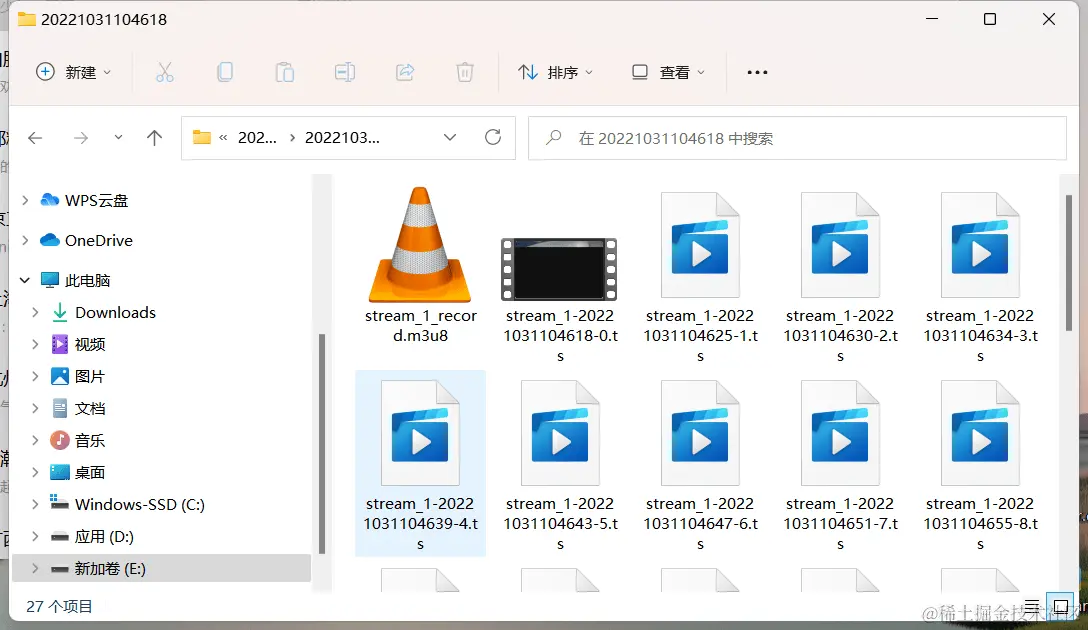Expand the 桌面 tree node
1088x630 pixels.
point(35,472)
